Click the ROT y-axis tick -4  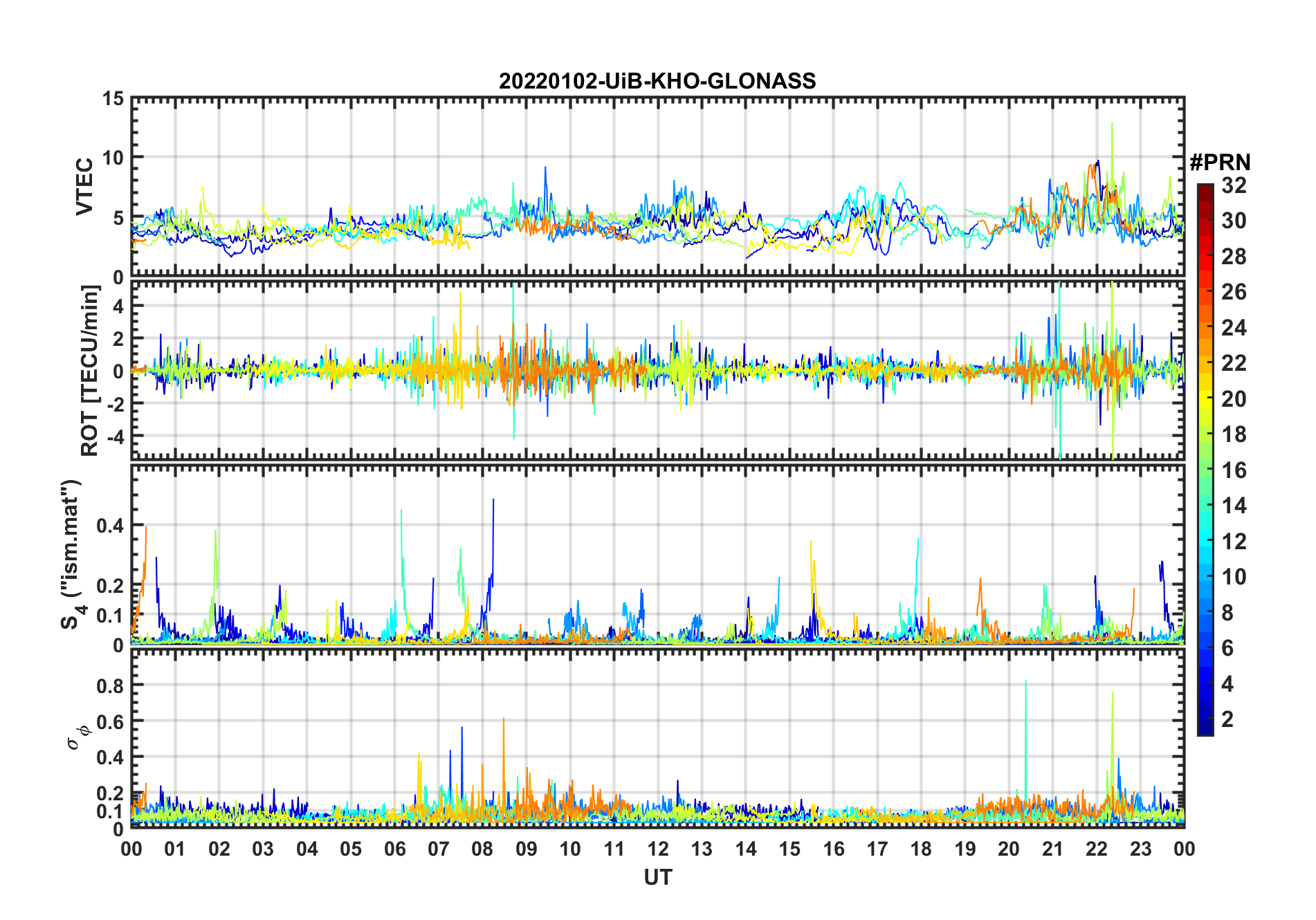pos(116,436)
